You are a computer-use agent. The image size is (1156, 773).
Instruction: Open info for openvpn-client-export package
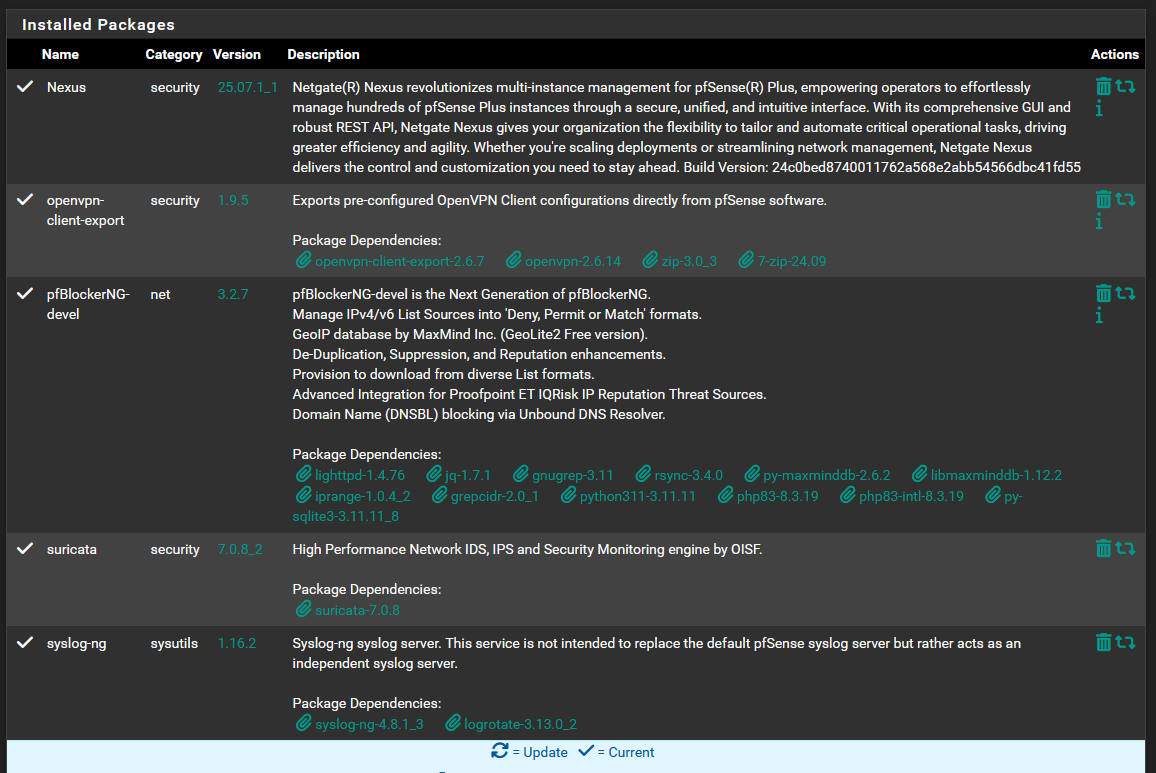point(1098,222)
